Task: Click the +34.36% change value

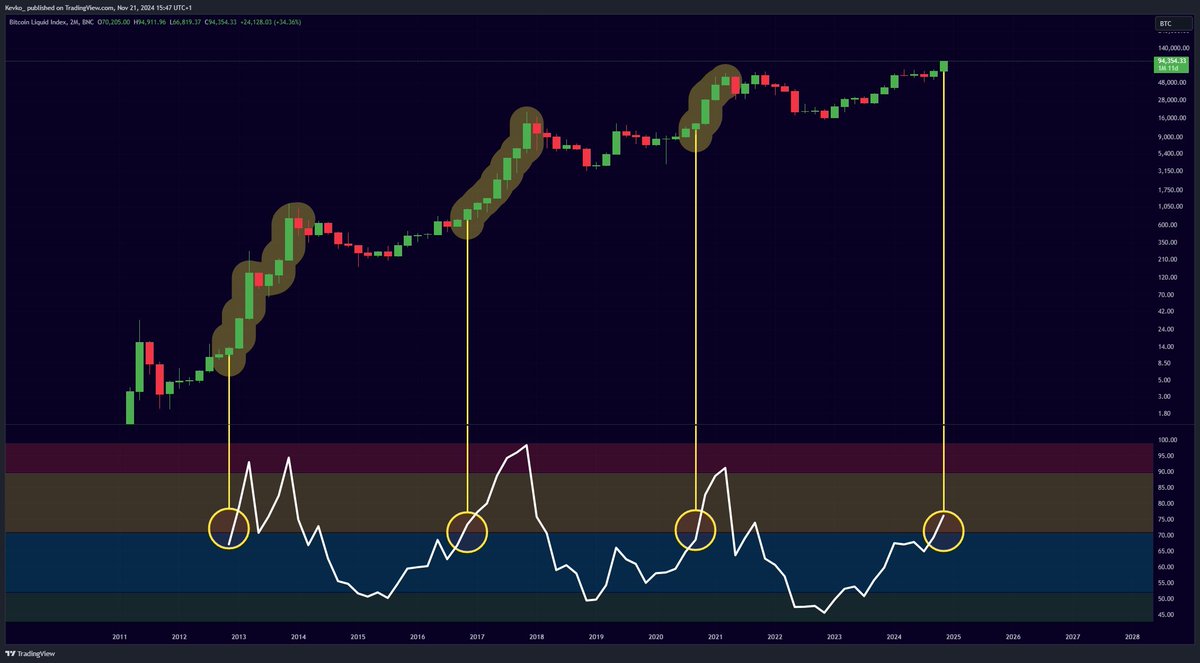Action: pyautogui.click(x=290, y=22)
